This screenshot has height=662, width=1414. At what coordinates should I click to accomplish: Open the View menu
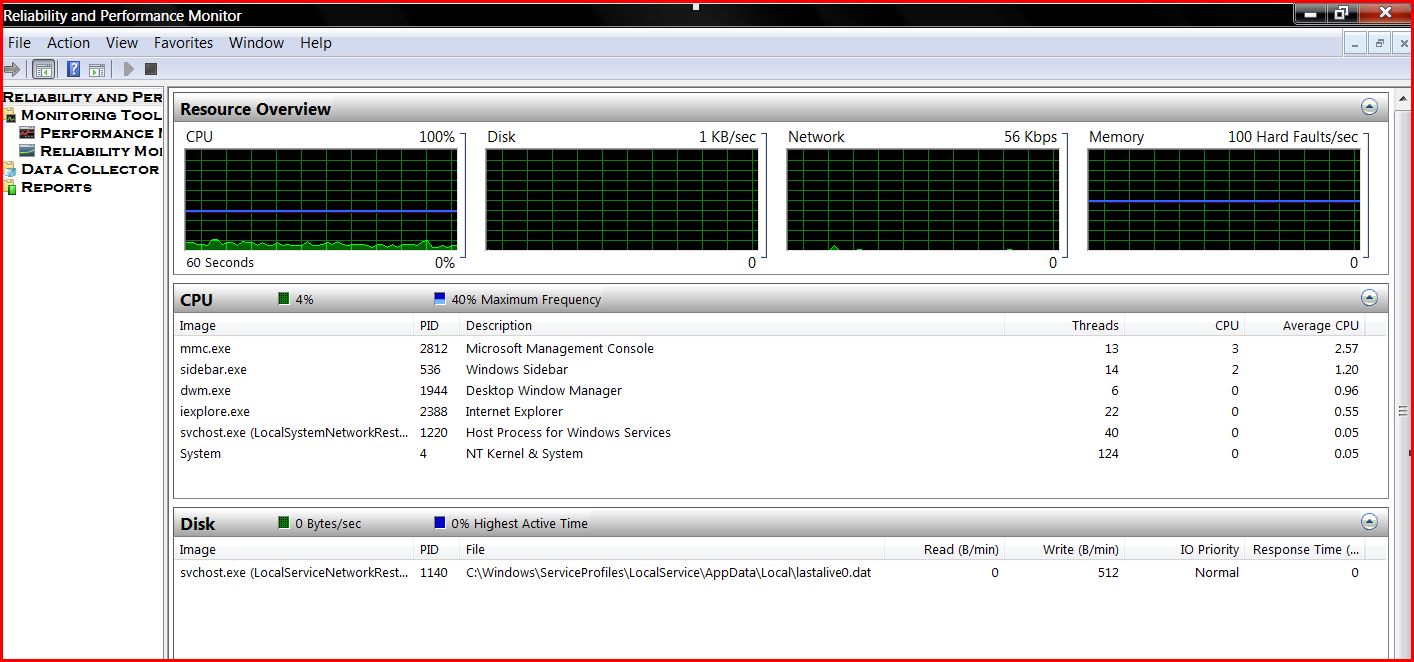coord(122,43)
